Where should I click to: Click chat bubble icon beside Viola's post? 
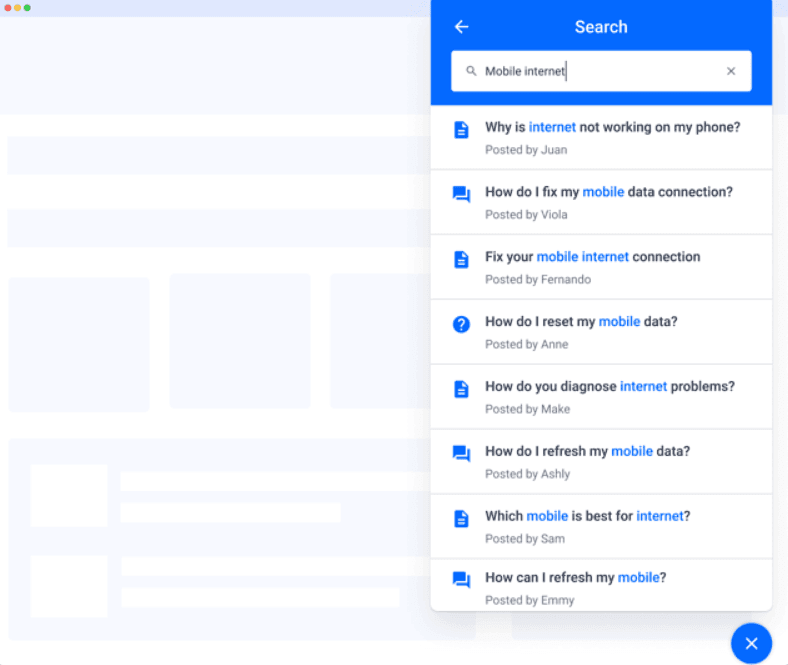point(461,195)
